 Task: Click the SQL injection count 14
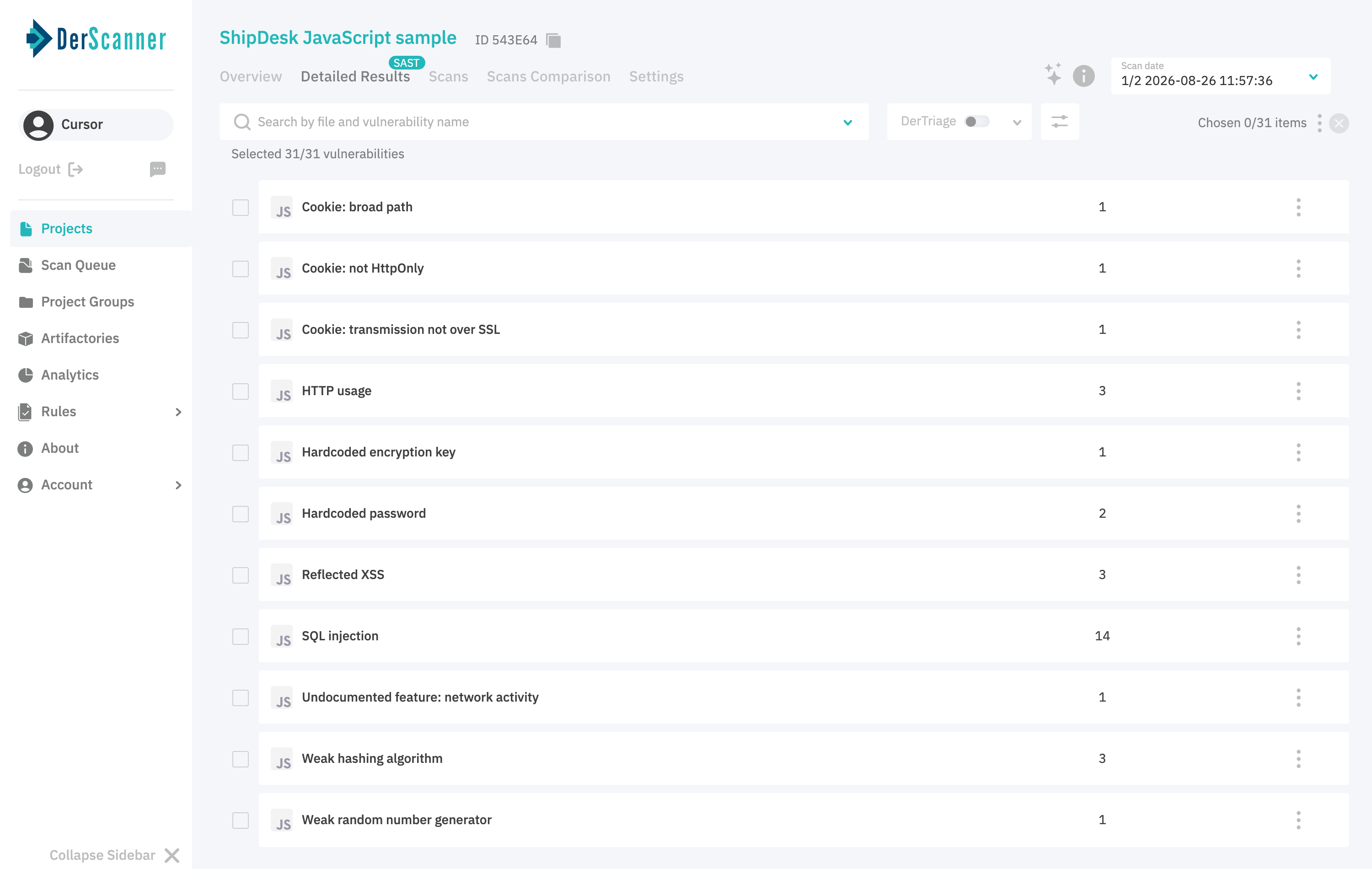1102,636
